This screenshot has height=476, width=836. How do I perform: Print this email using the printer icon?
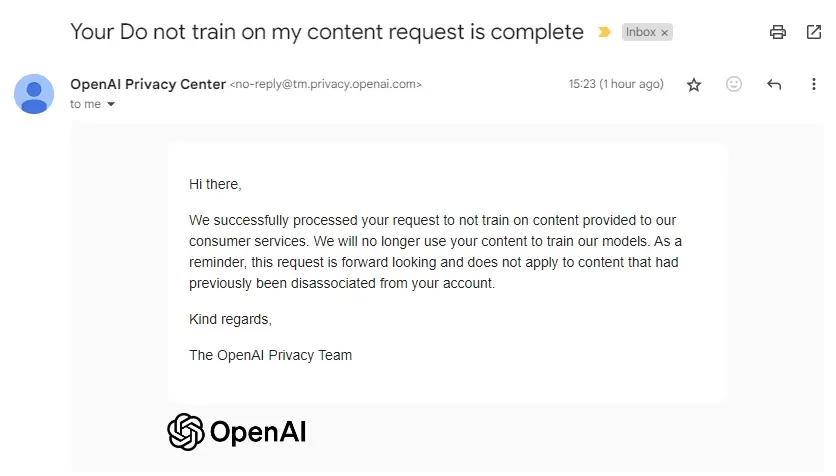click(x=778, y=32)
